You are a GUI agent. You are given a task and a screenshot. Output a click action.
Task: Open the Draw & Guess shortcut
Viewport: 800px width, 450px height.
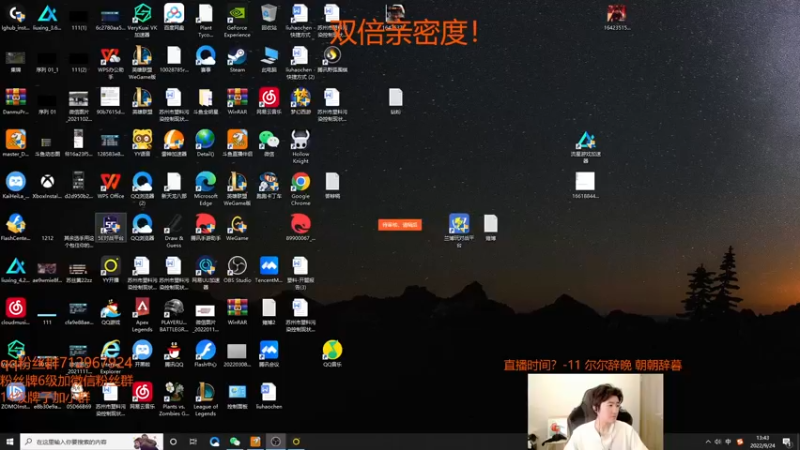coord(173,231)
